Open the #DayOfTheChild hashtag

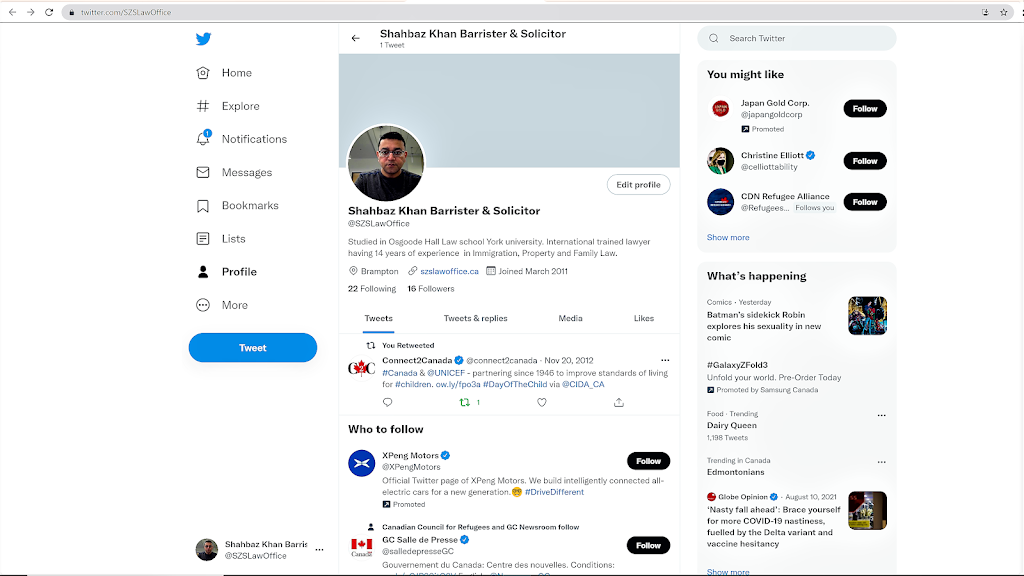click(x=515, y=384)
